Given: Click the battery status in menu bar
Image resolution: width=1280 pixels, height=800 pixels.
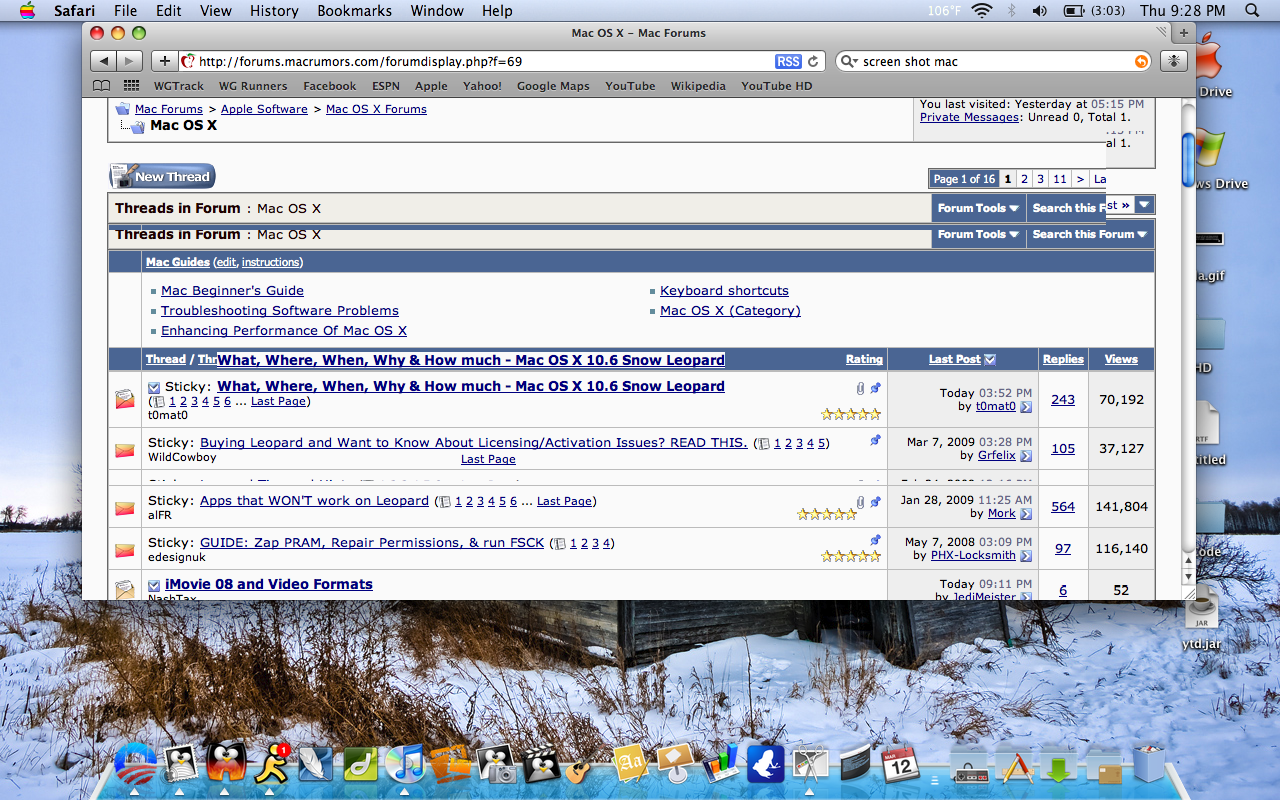Looking at the screenshot, I should click(x=1093, y=11).
